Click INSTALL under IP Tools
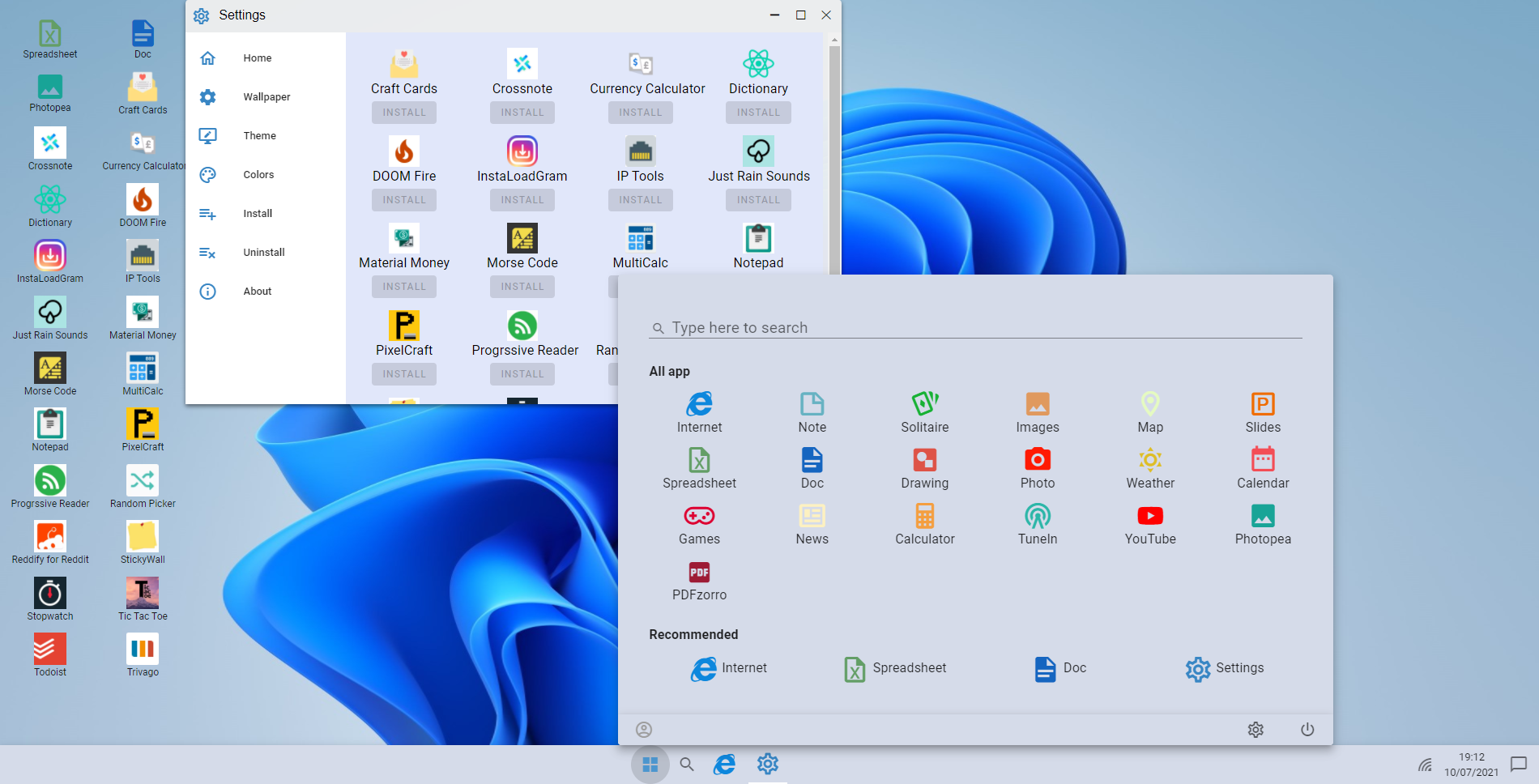This screenshot has height=784, width=1539. coord(641,200)
